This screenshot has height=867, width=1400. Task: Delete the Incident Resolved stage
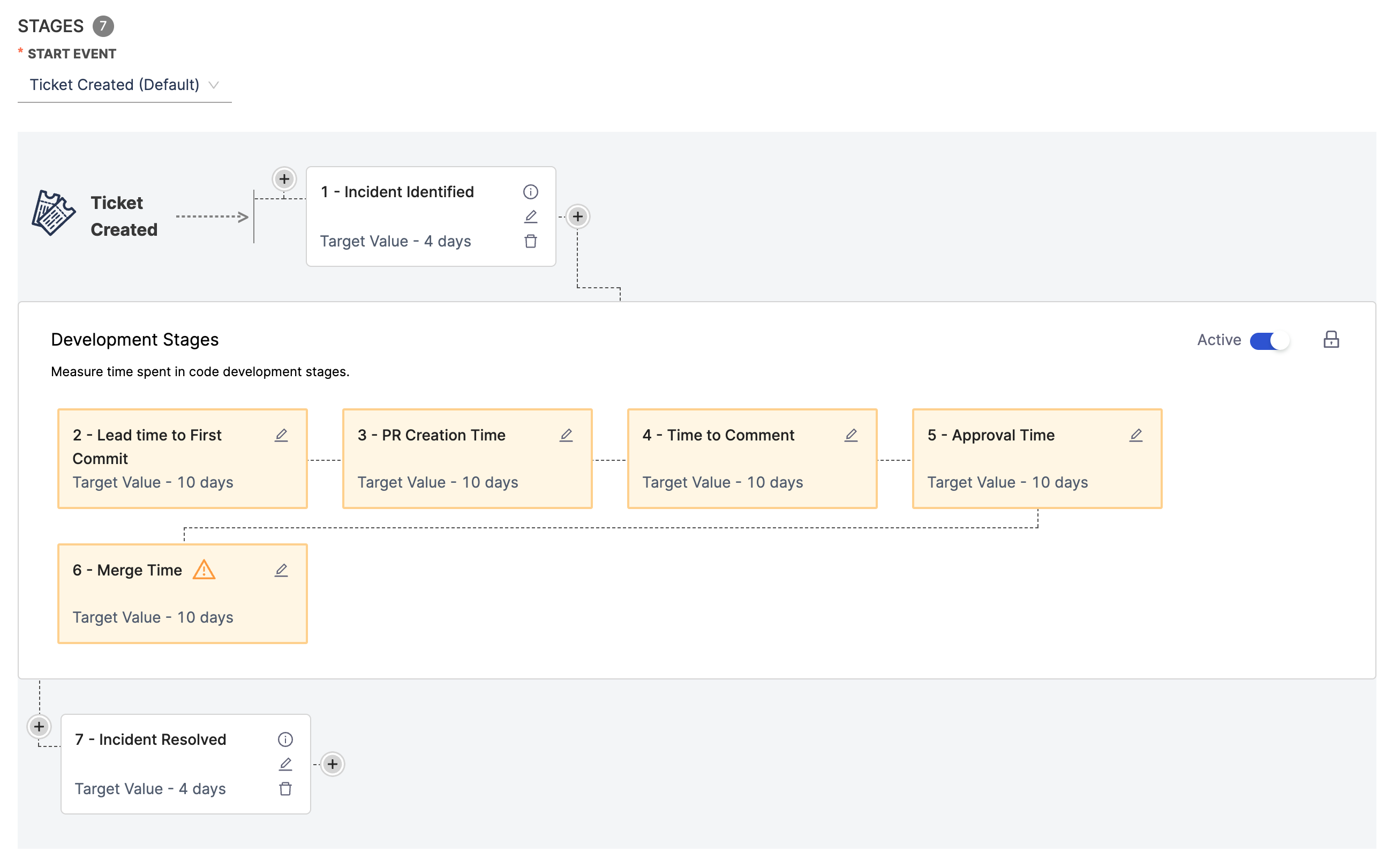(x=285, y=789)
